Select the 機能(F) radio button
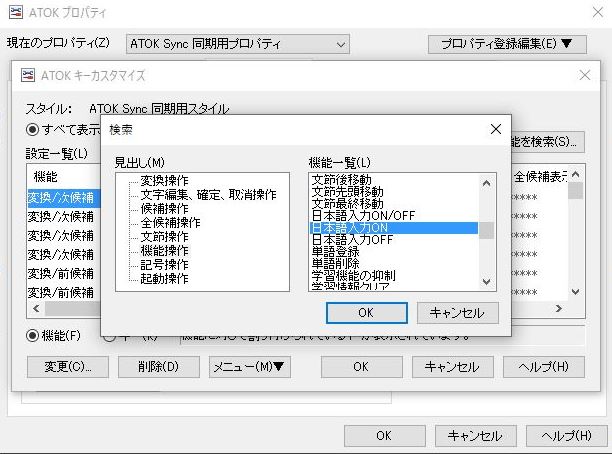The height and width of the screenshot is (454, 612). (33, 335)
